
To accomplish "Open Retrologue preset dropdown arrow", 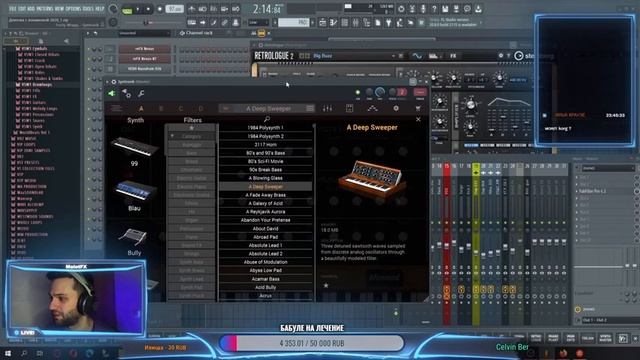I will click(x=393, y=56).
